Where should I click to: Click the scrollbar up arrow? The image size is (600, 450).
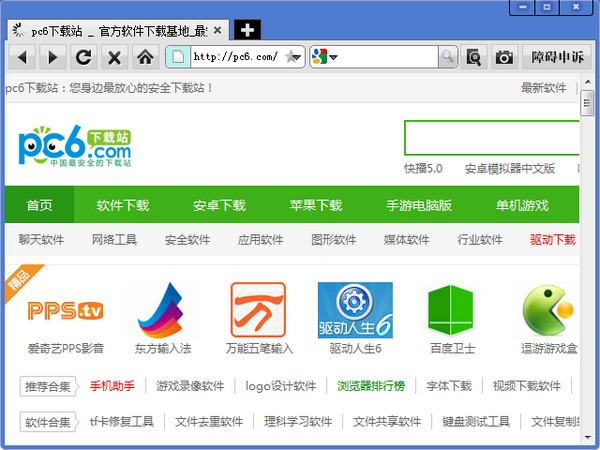[587, 82]
